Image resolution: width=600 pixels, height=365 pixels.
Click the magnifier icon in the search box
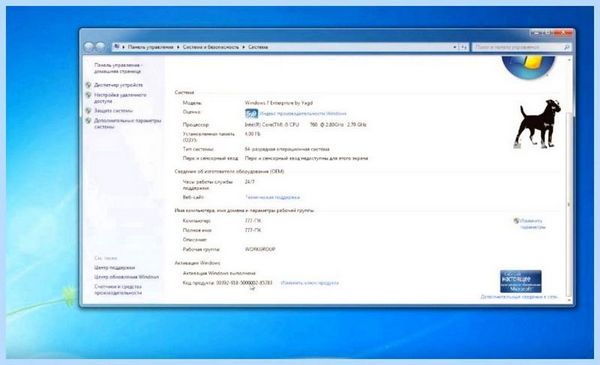(x=567, y=47)
